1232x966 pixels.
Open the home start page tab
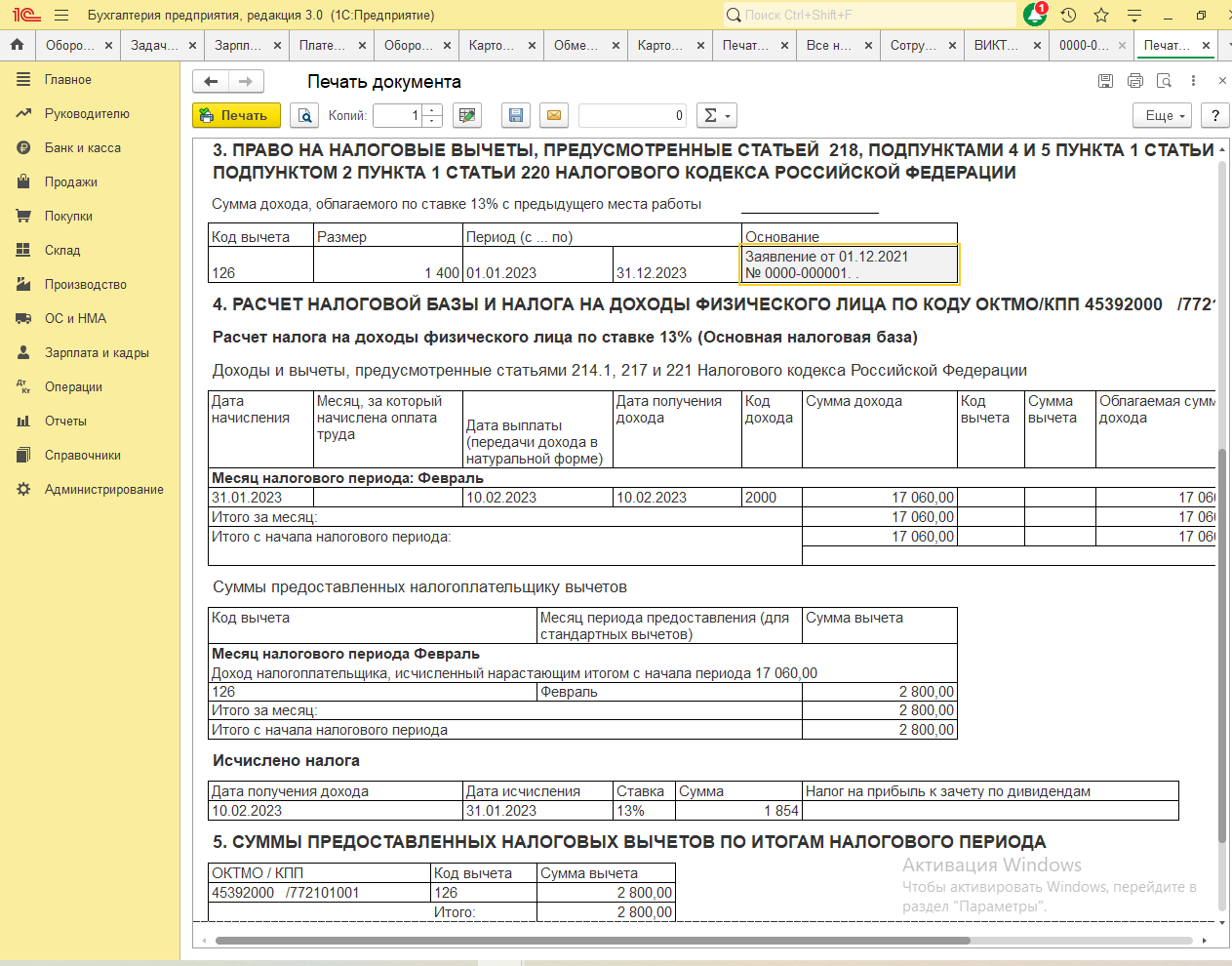click(17, 45)
